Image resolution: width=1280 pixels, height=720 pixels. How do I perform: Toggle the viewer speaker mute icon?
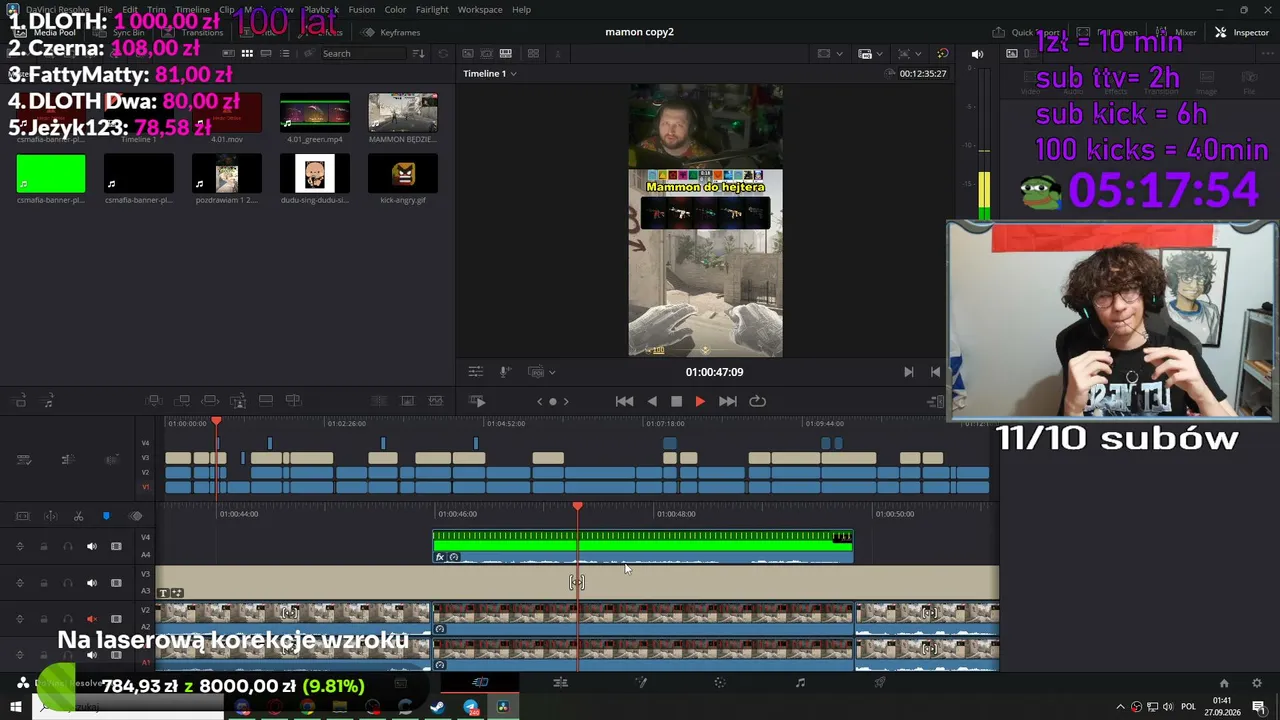(977, 54)
